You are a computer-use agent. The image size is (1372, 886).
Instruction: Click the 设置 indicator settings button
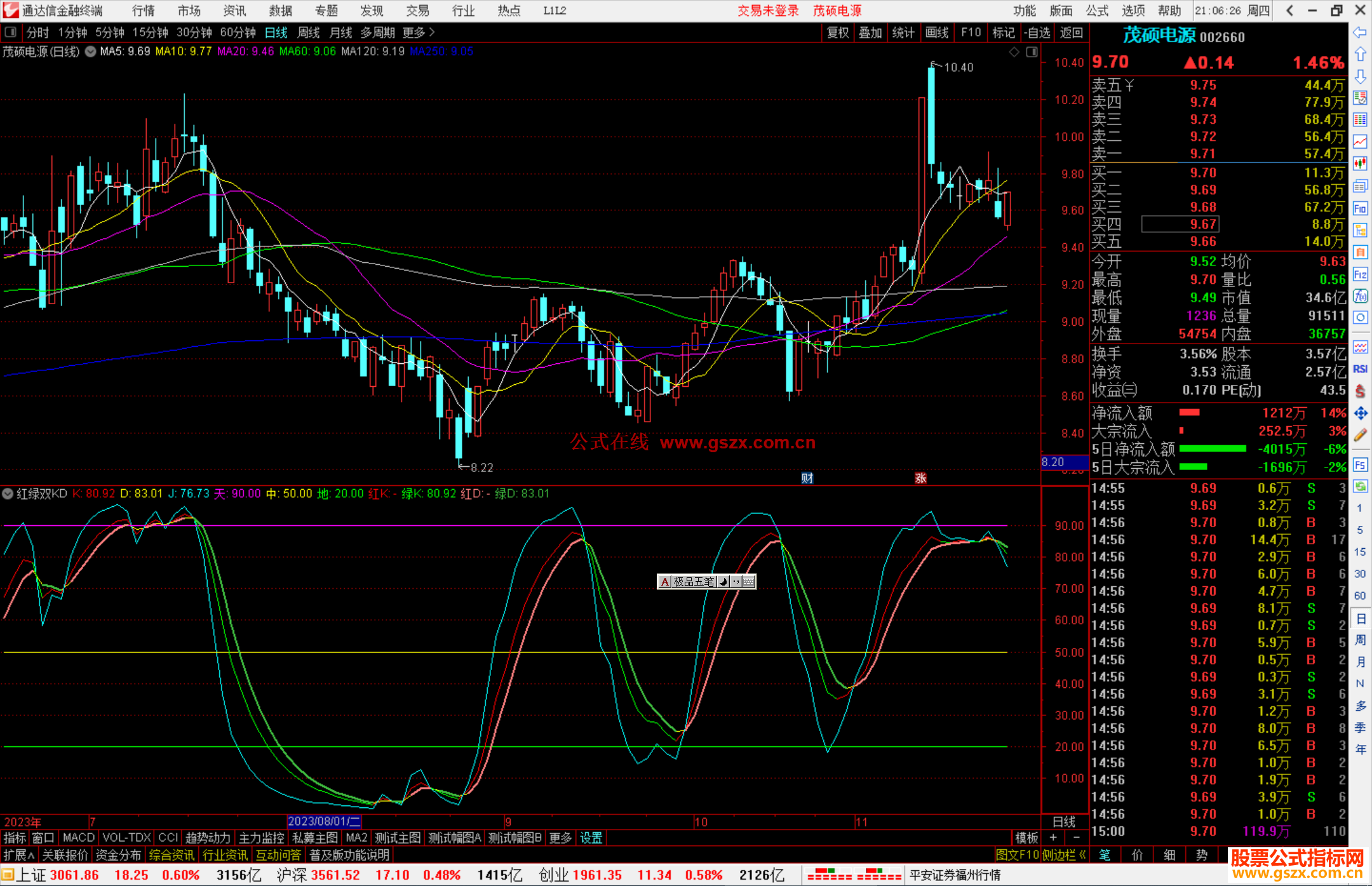click(591, 838)
